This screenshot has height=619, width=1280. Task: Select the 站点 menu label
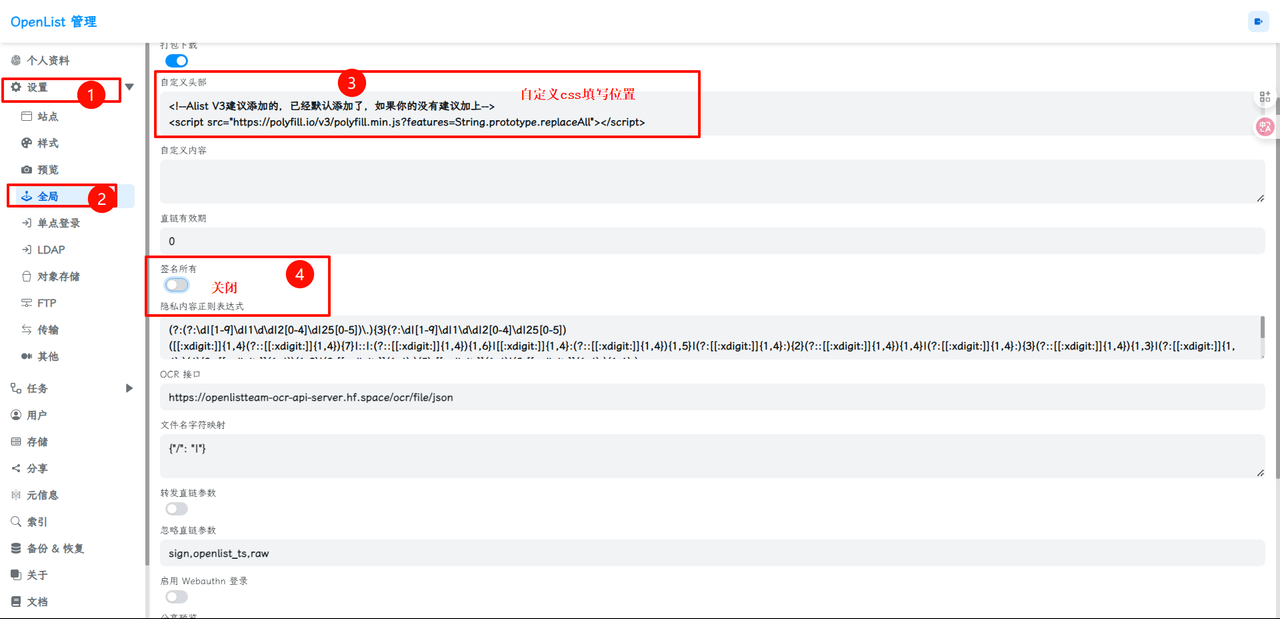coord(48,116)
